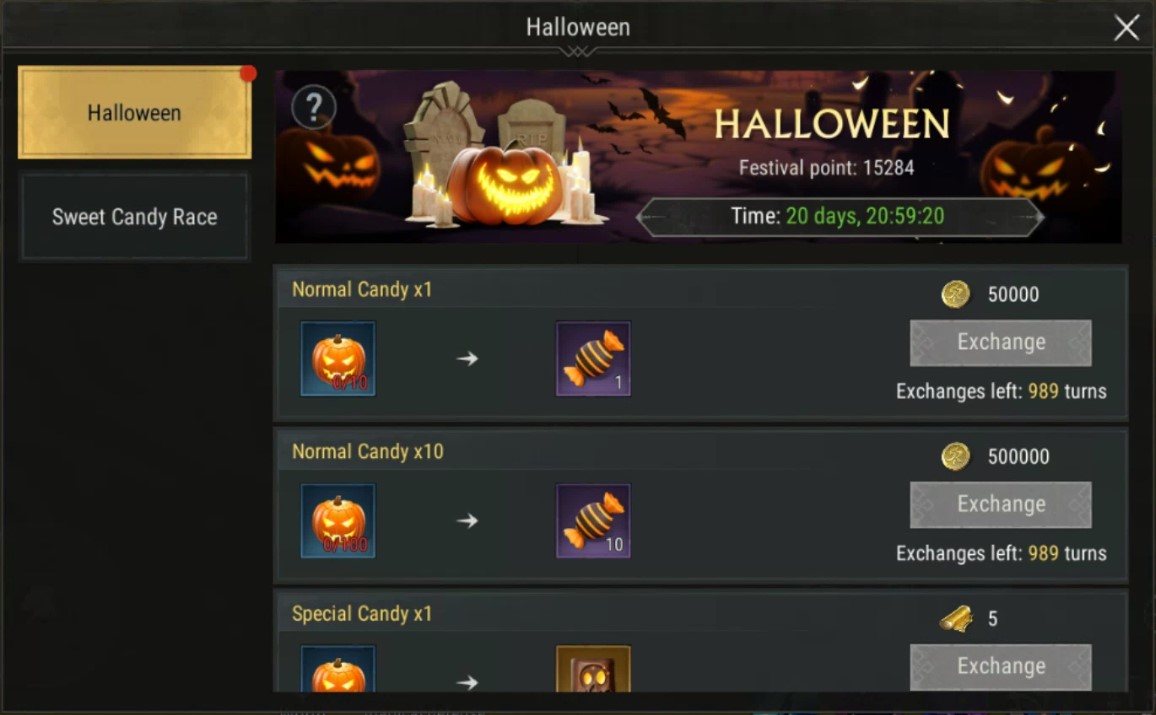Open the question mark help icon

pyautogui.click(x=314, y=108)
